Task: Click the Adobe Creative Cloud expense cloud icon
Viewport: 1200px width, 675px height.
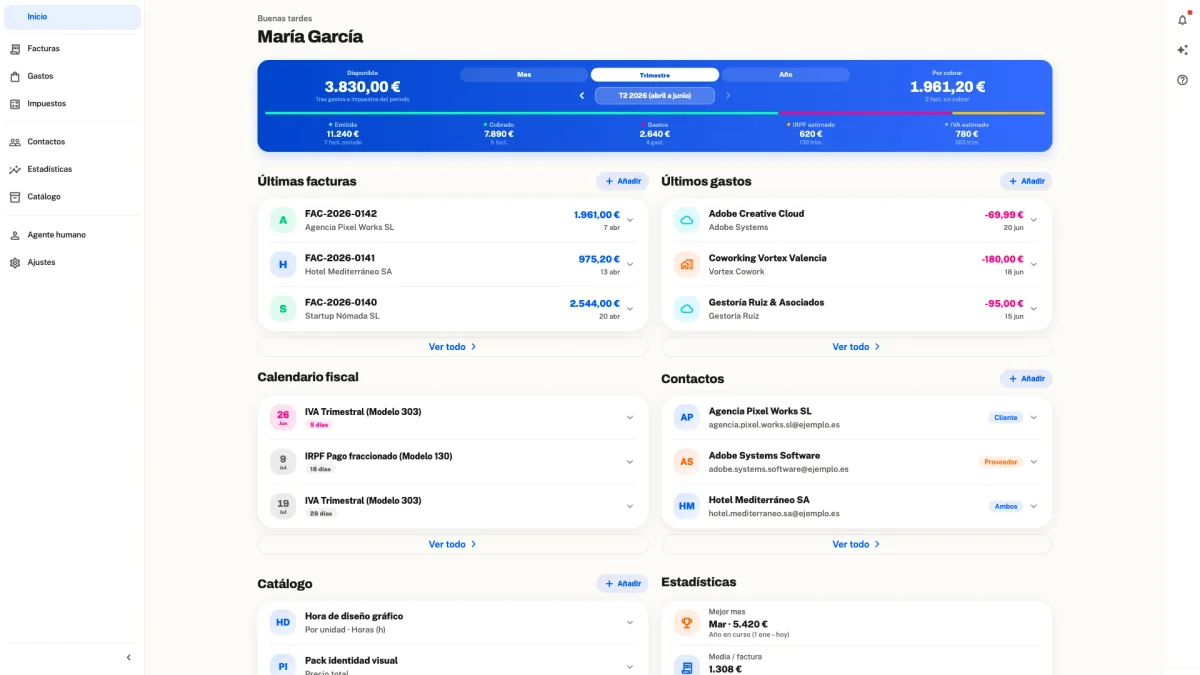Action: [686, 220]
